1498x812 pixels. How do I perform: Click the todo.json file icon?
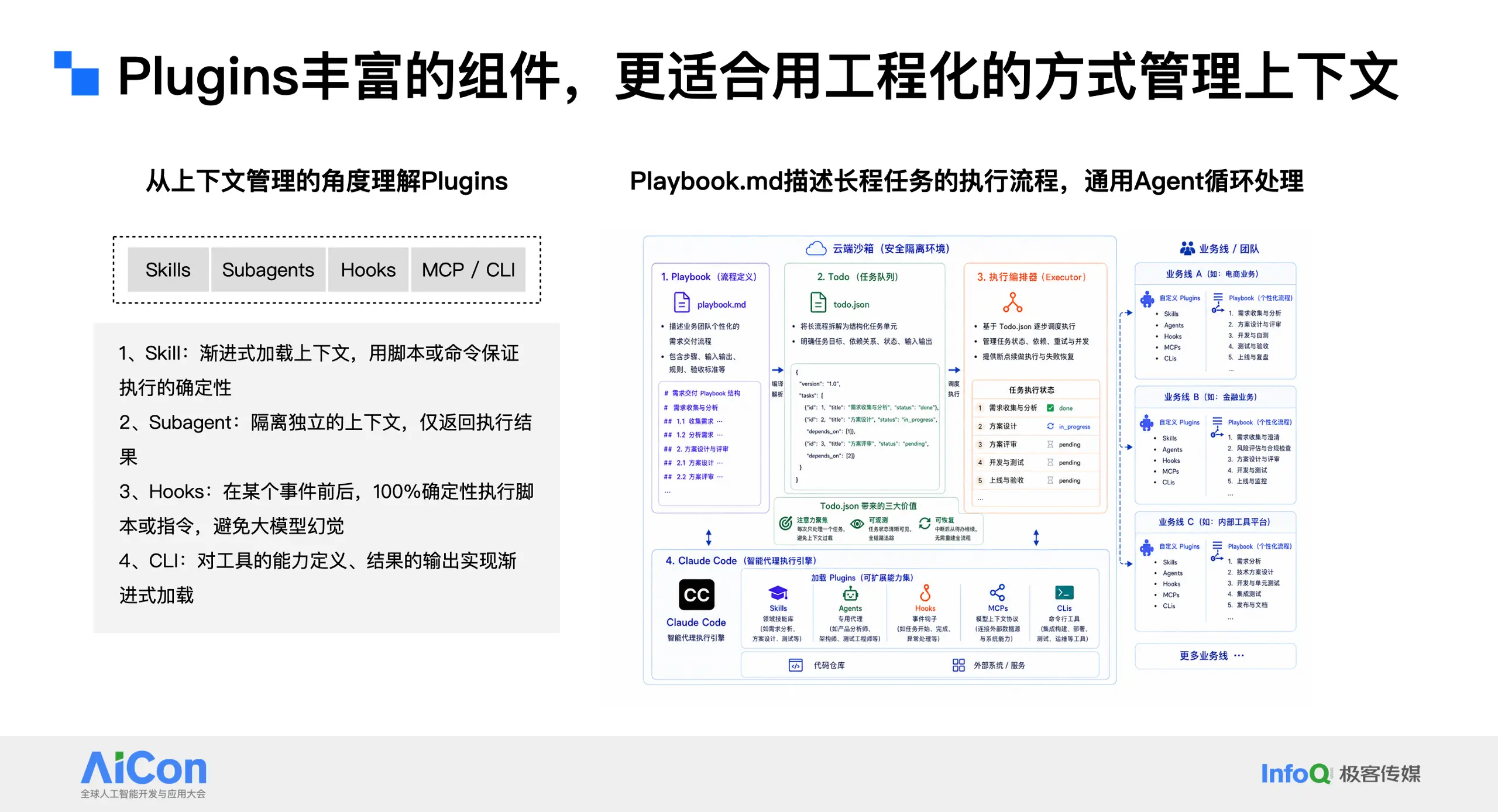click(818, 302)
